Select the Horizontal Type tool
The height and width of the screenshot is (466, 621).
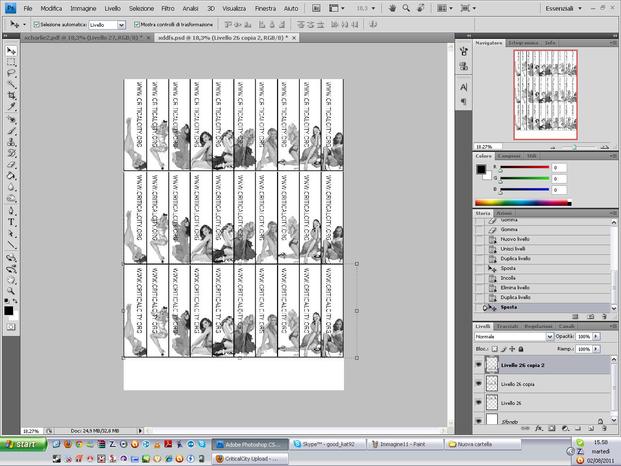11,222
